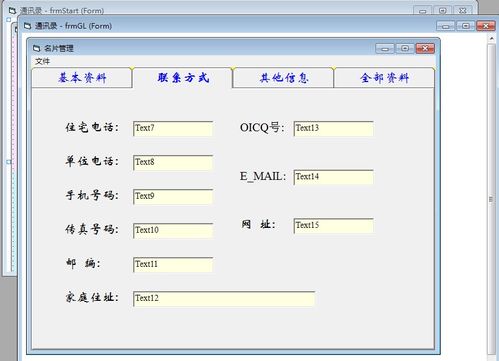Focus the Text13 OICQ number field
Image resolution: width=499 pixels, height=361 pixels.
333,128
